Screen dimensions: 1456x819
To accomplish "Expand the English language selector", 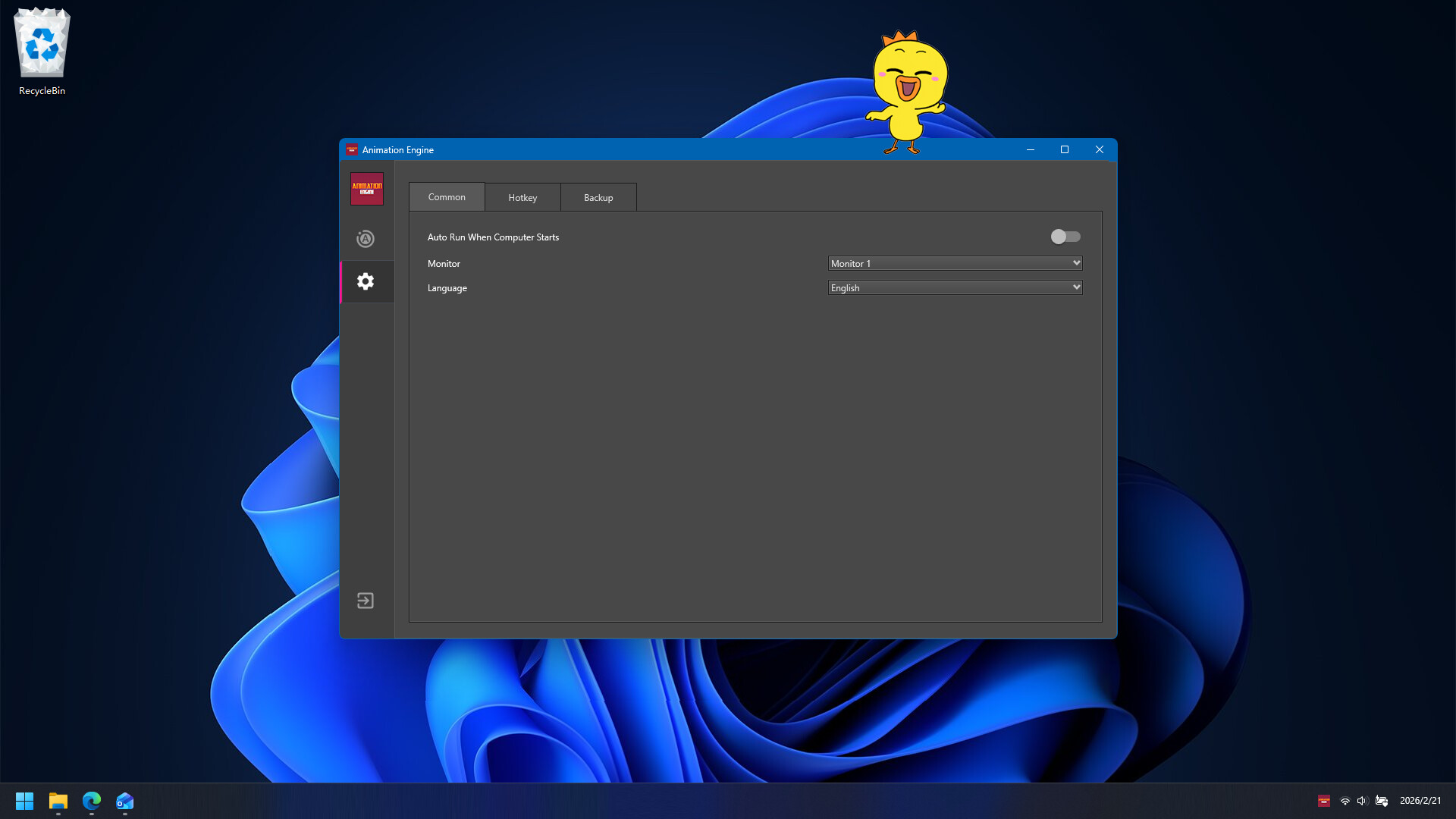I will tap(954, 287).
